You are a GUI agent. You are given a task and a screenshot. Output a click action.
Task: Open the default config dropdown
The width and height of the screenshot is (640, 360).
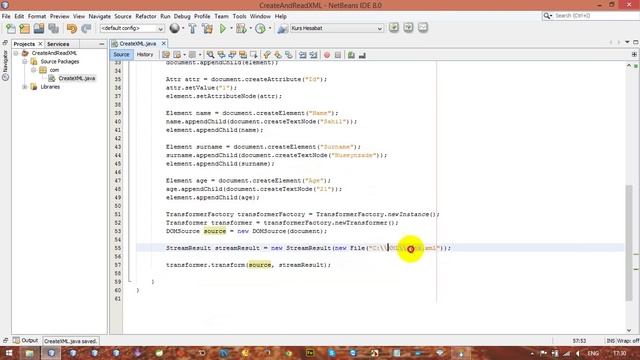pos(132,28)
